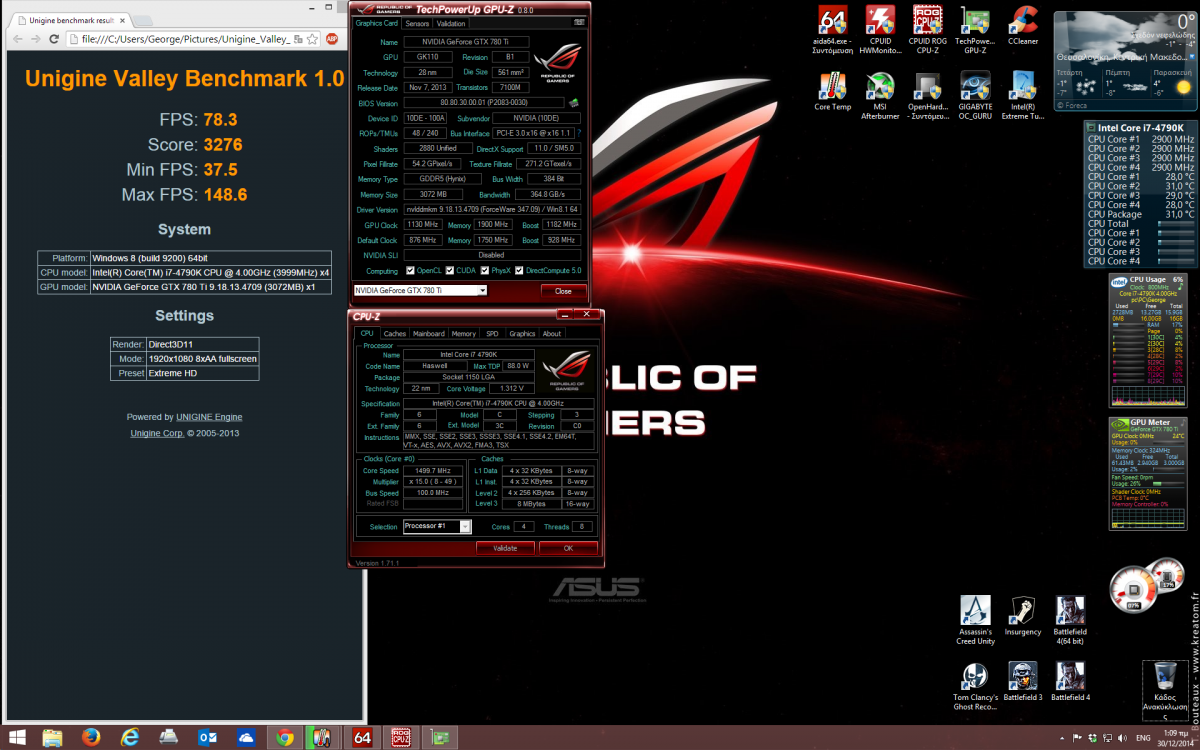Open the TechPowerUp GPU-Z desktop shortcut
The width and height of the screenshot is (1200, 750).
975,27
